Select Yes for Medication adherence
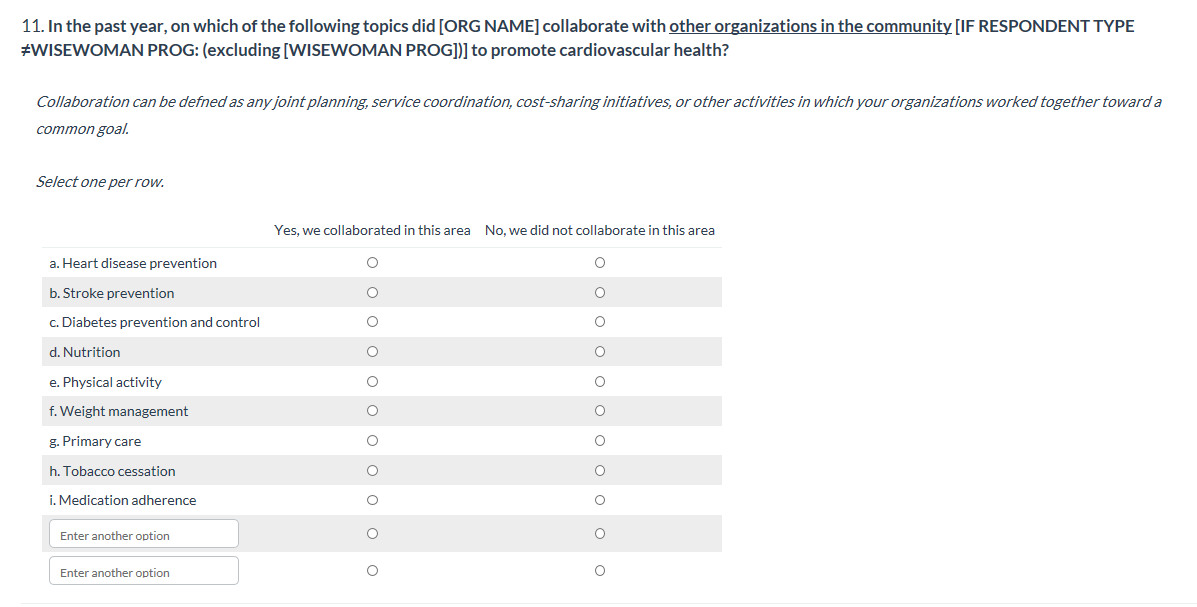The width and height of the screenshot is (1197, 607). [372, 500]
